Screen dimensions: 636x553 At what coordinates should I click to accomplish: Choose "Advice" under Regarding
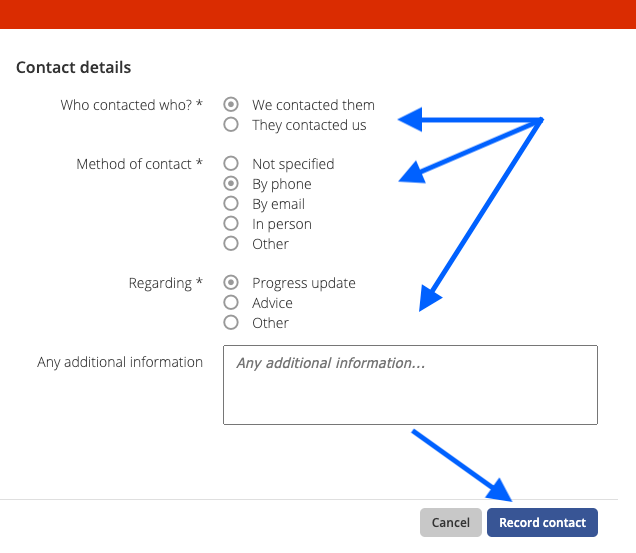[231, 303]
